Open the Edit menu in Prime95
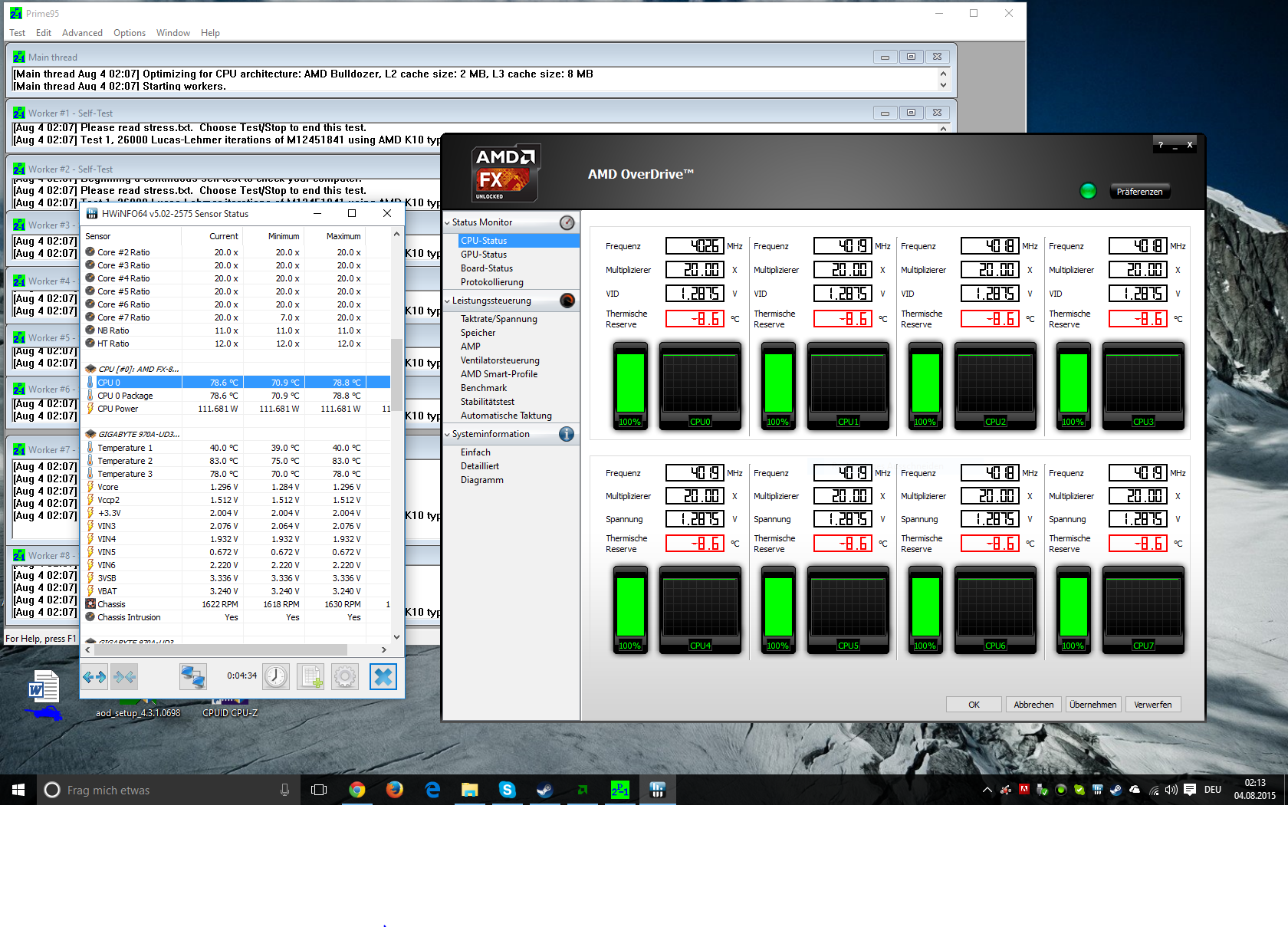The image size is (1288, 927). coord(44,33)
